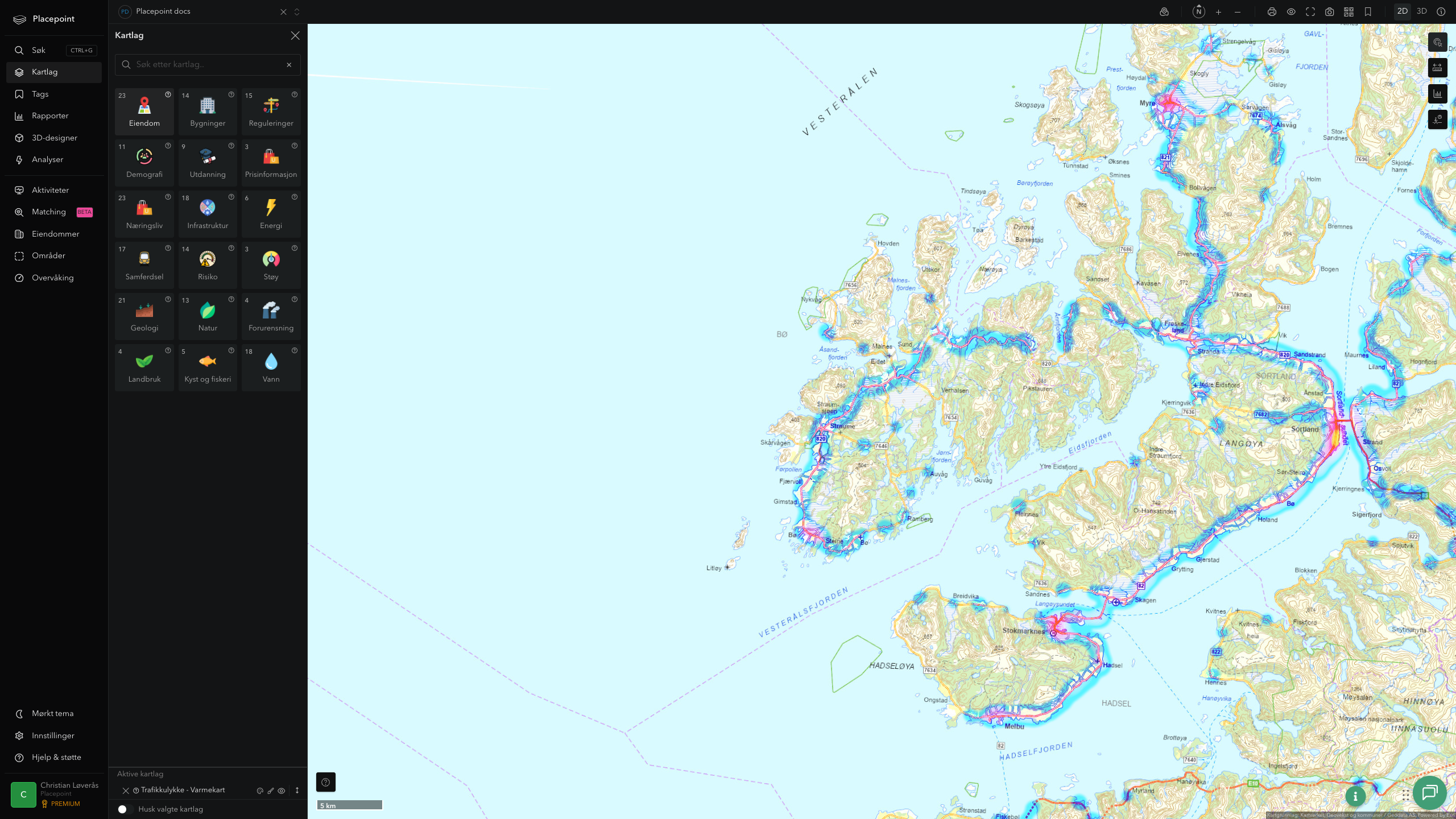
Task: Open the Infrastruktur layer category
Action: (208, 214)
